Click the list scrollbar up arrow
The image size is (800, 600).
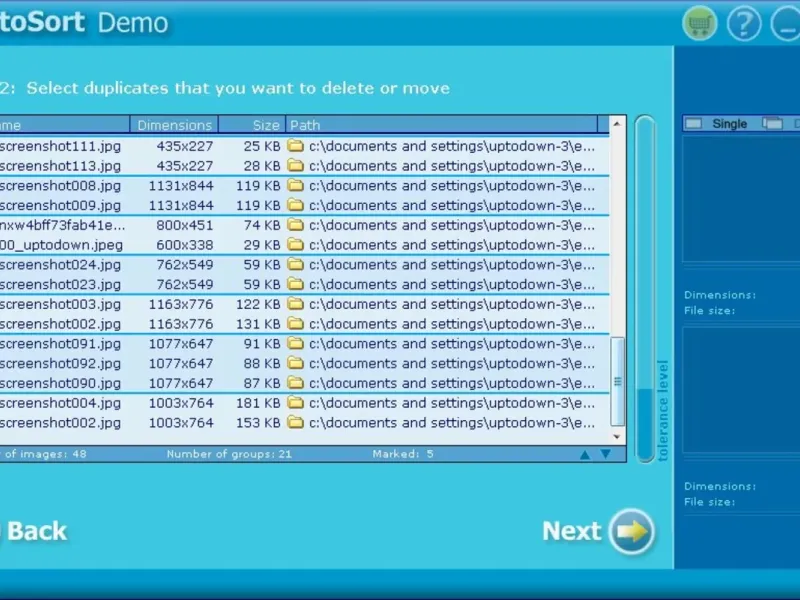(617, 123)
